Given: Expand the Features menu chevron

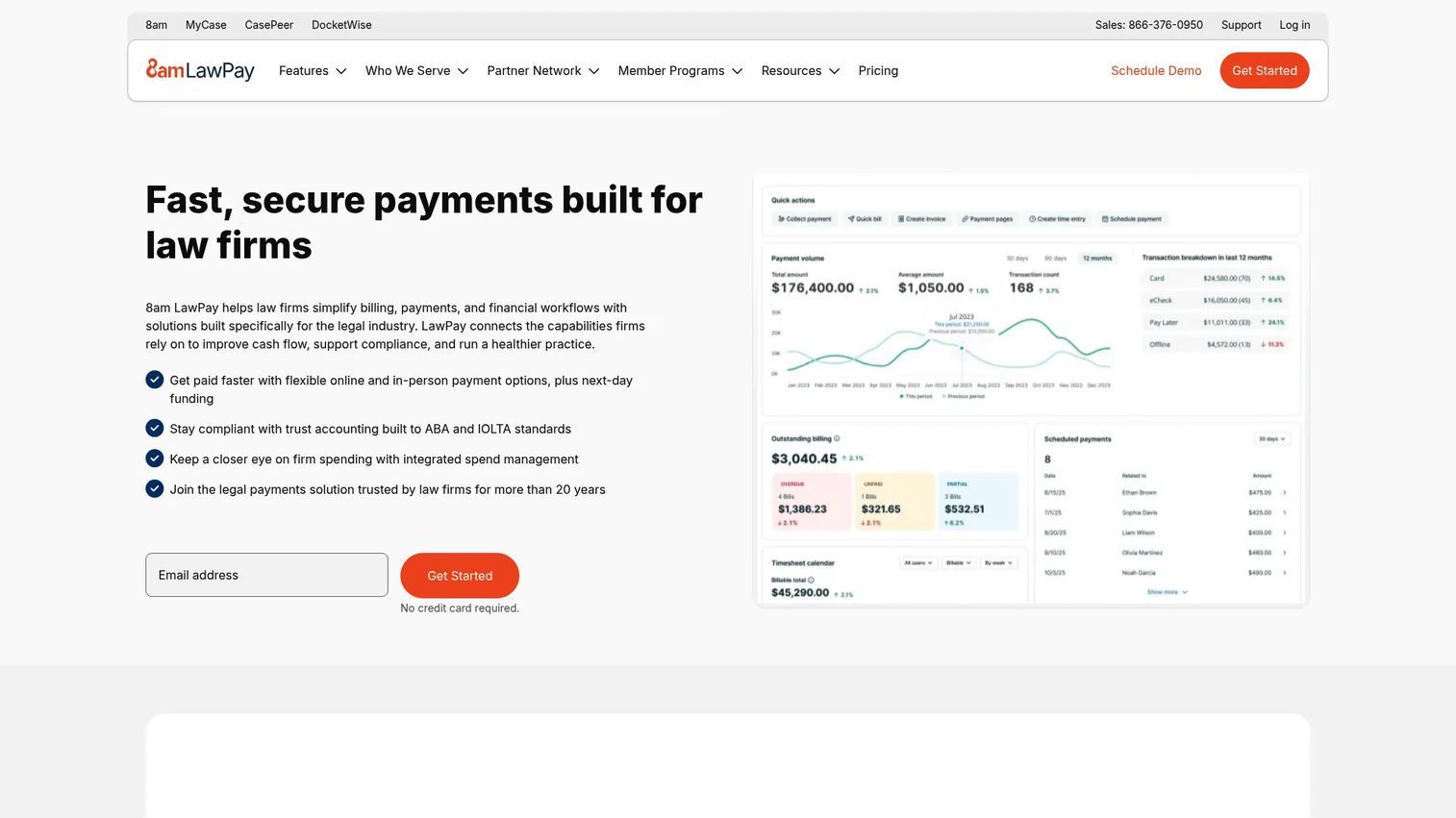Looking at the screenshot, I should (341, 71).
